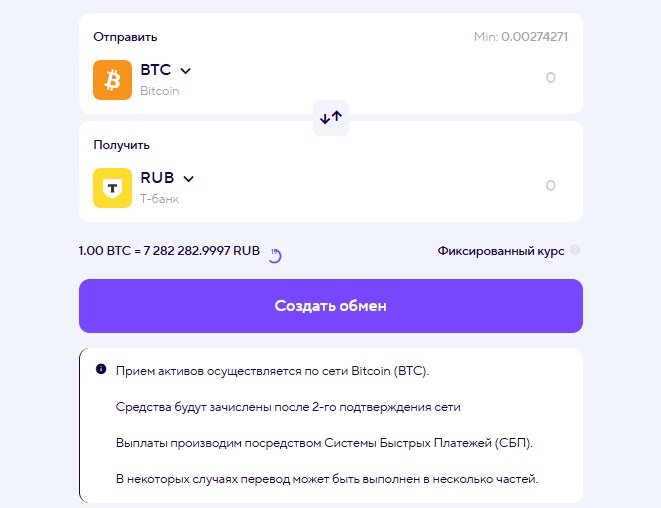Screen dimensions: 661x508
Task: Toggle the Фиксированный курс label
Action: 500,251
